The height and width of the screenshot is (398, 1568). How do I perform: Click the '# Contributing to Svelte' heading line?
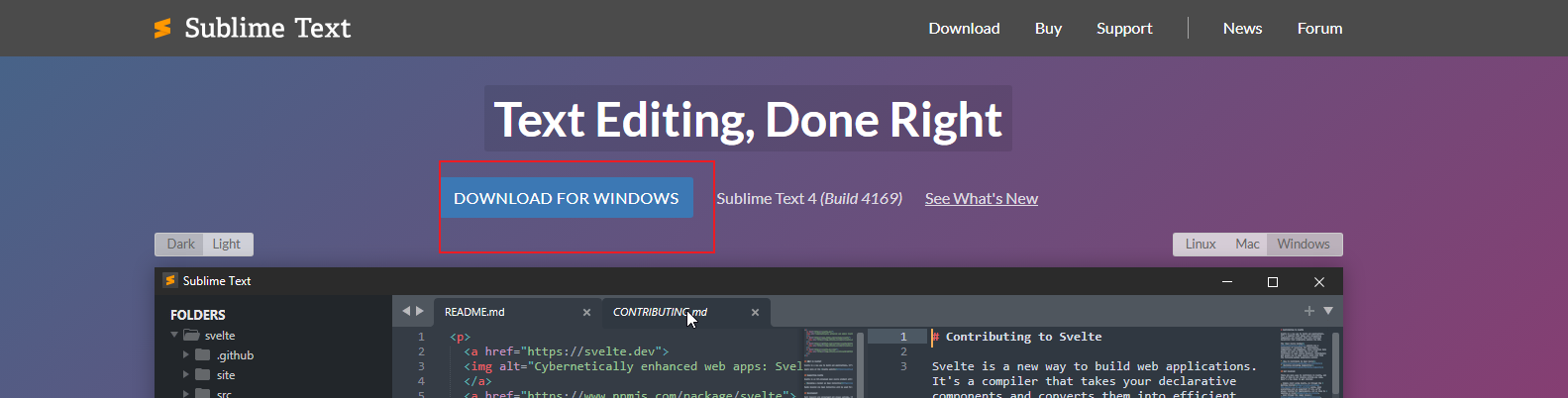[1016, 337]
